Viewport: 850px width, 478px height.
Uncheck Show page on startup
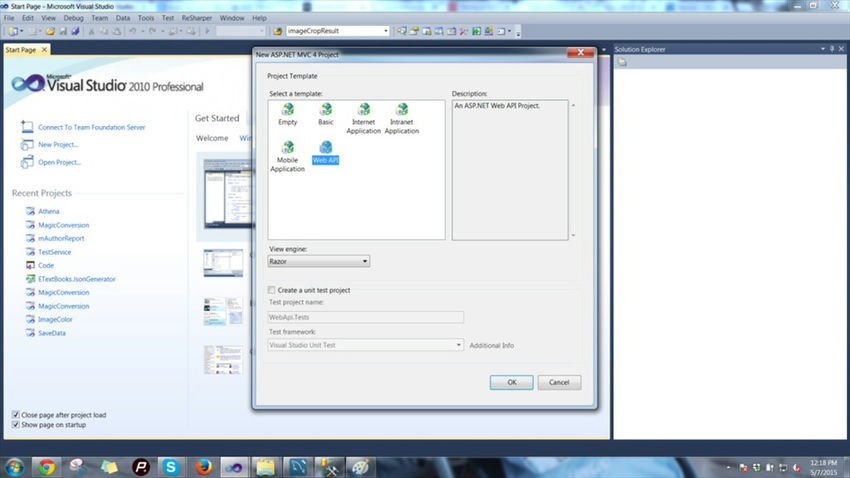tap(16, 425)
